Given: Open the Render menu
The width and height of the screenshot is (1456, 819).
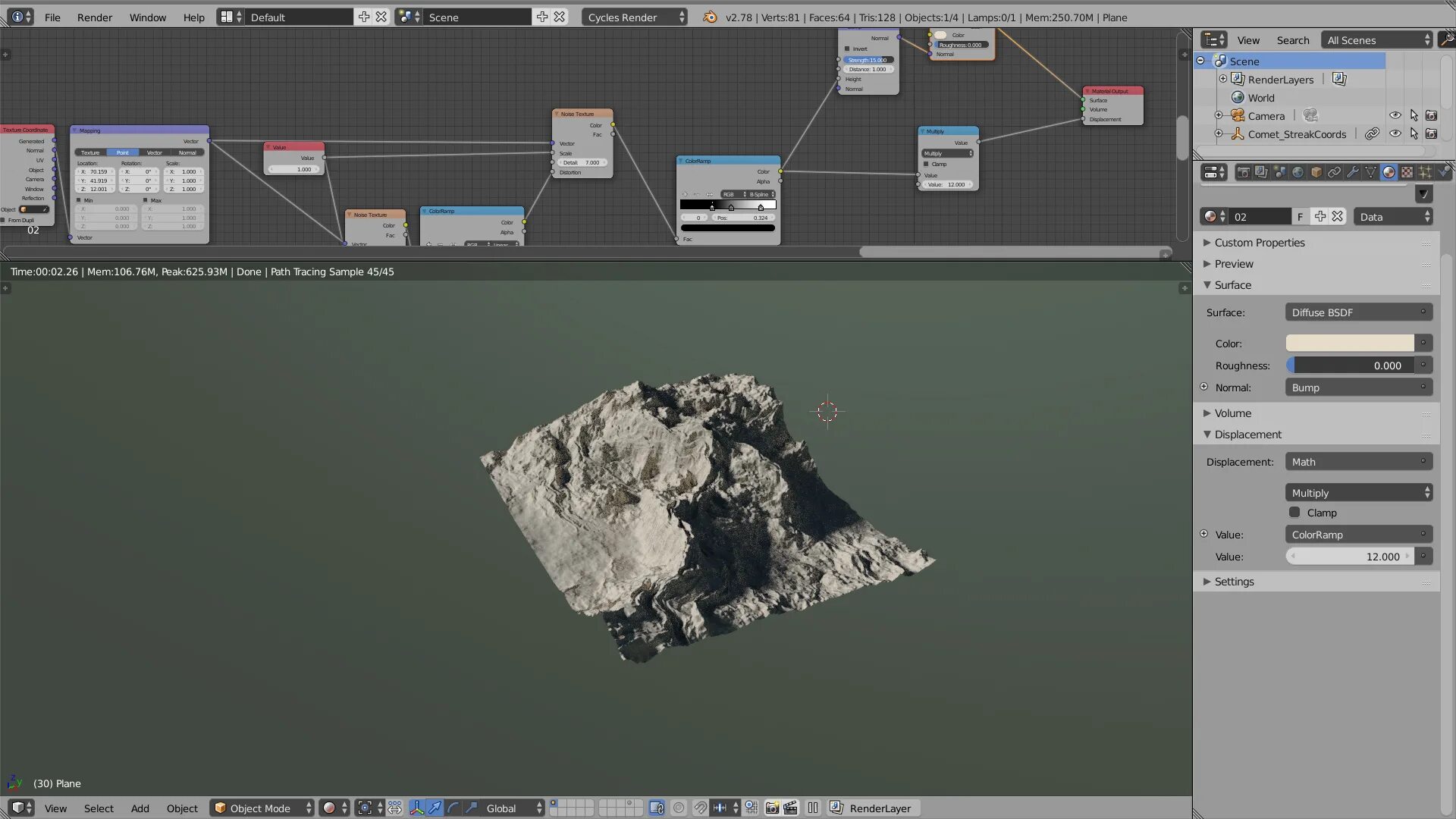Looking at the screenshot, I should click(x=94, y=17).
